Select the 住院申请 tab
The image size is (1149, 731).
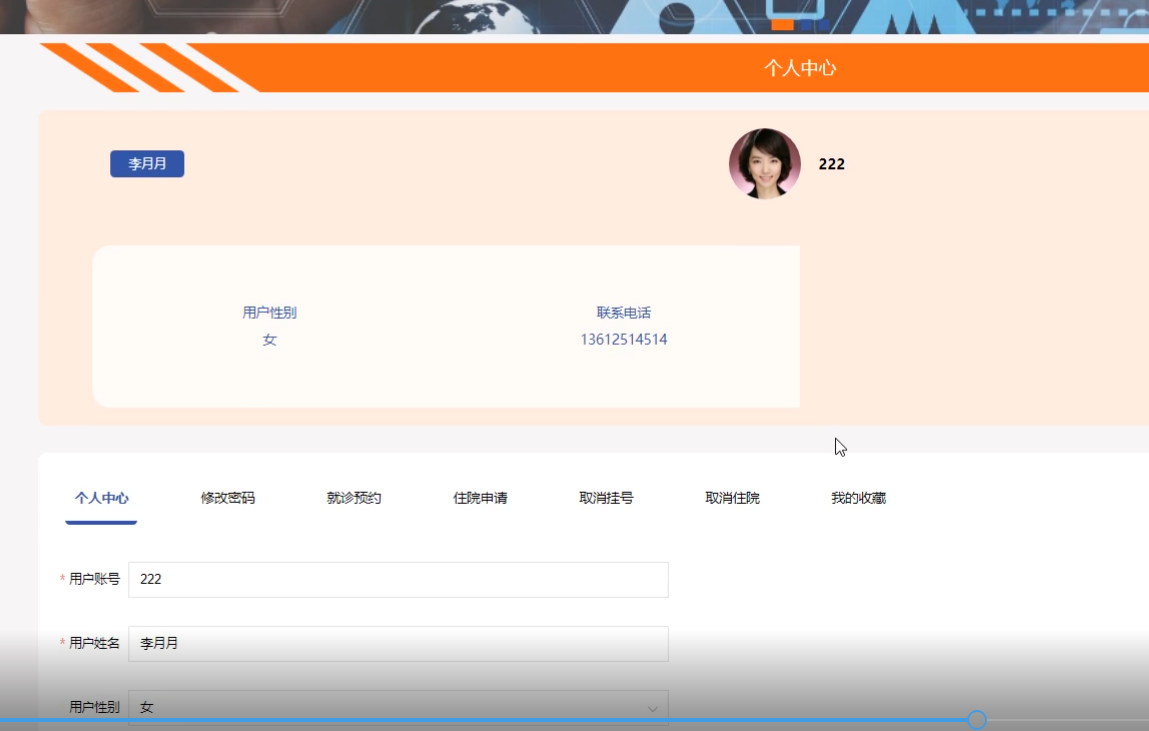click(477, 497)
